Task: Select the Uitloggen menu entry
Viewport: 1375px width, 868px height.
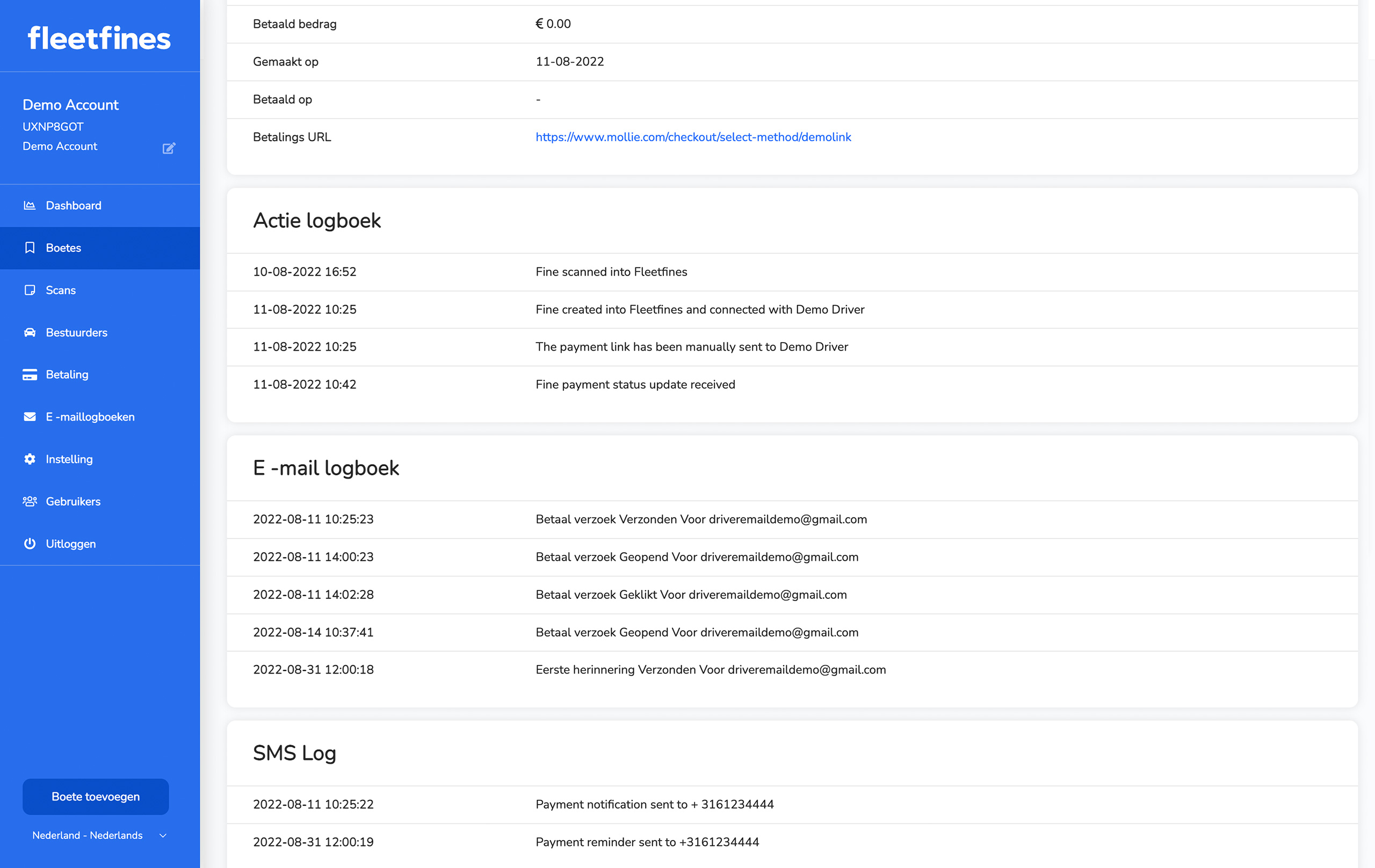Action: (x=100, y=544)
